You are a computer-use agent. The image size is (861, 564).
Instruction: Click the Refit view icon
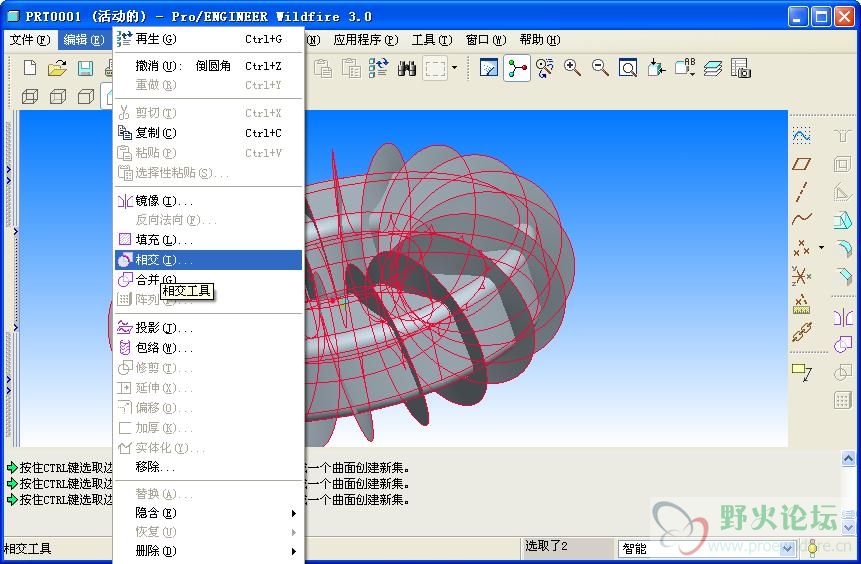point(628,68)
